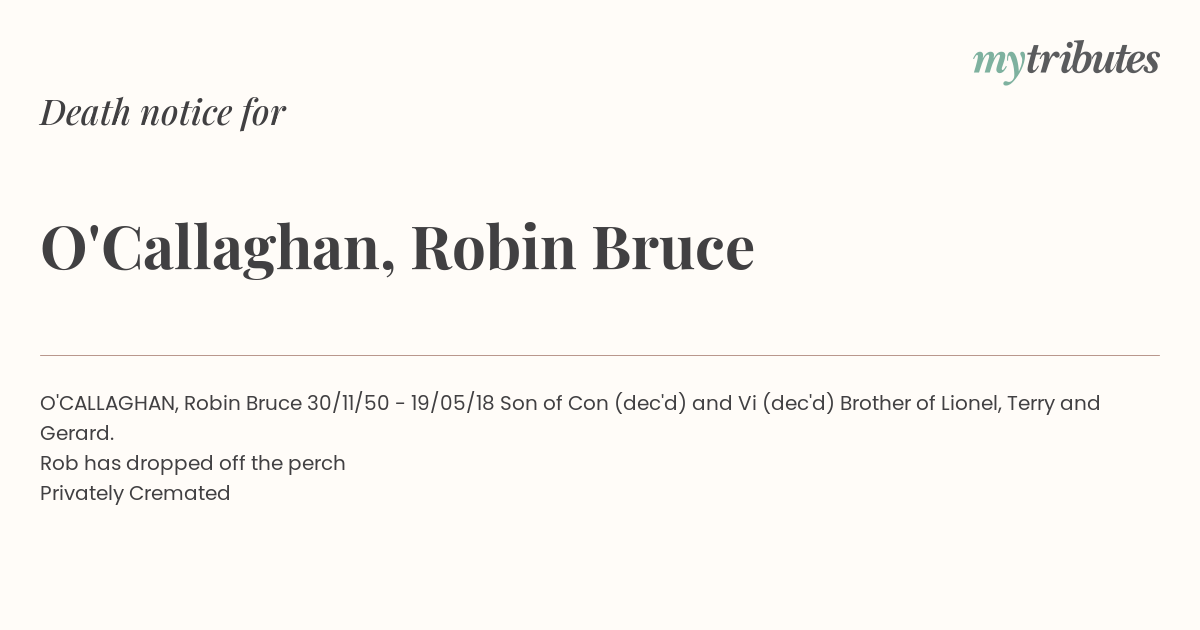Click the line "Rob has dropped off the perch"
The width and height of the screenshot is (1200, 630).
(x=193, y=464)
